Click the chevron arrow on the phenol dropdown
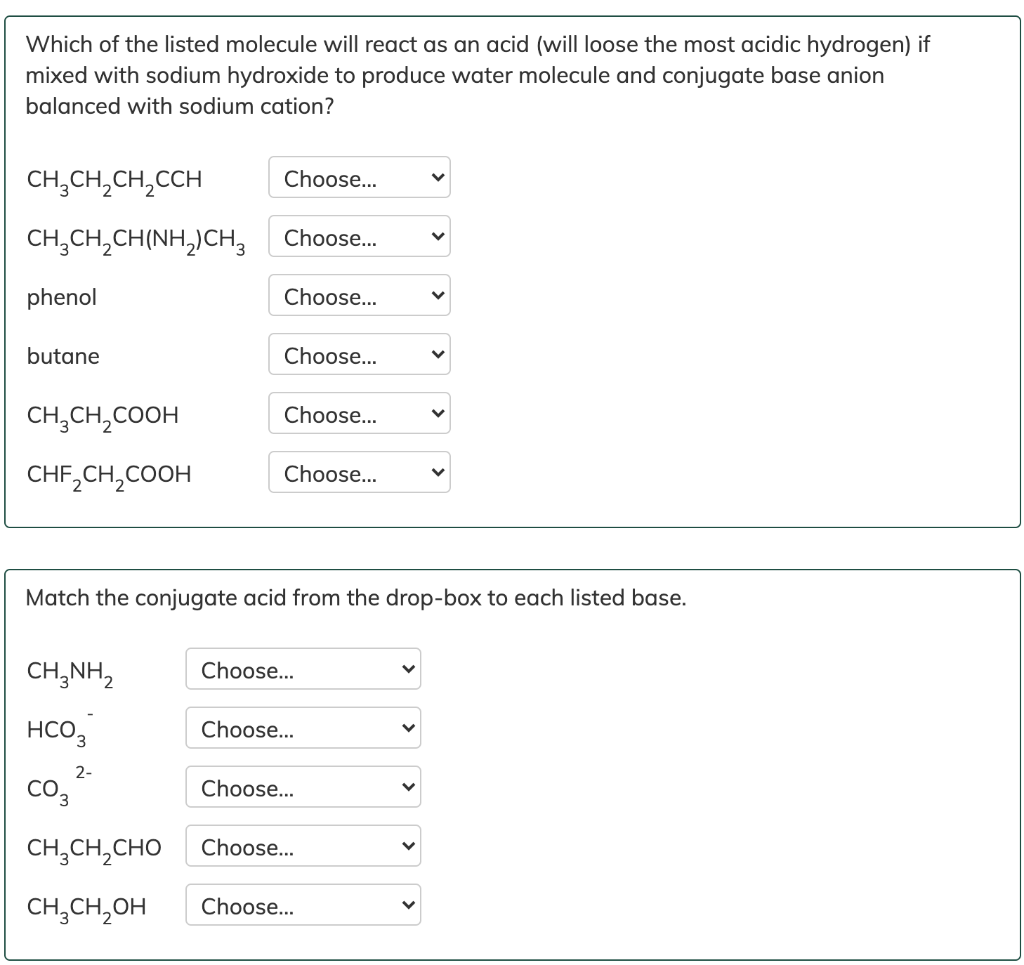The height and width of the screenshot is (965, 1024). click(x=438, y=296)
